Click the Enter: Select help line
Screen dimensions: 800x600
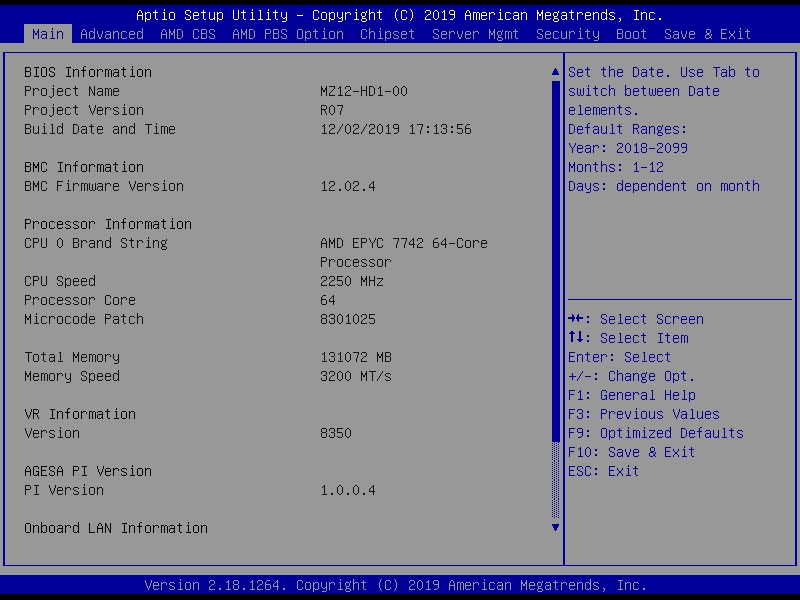pos(619,357)
